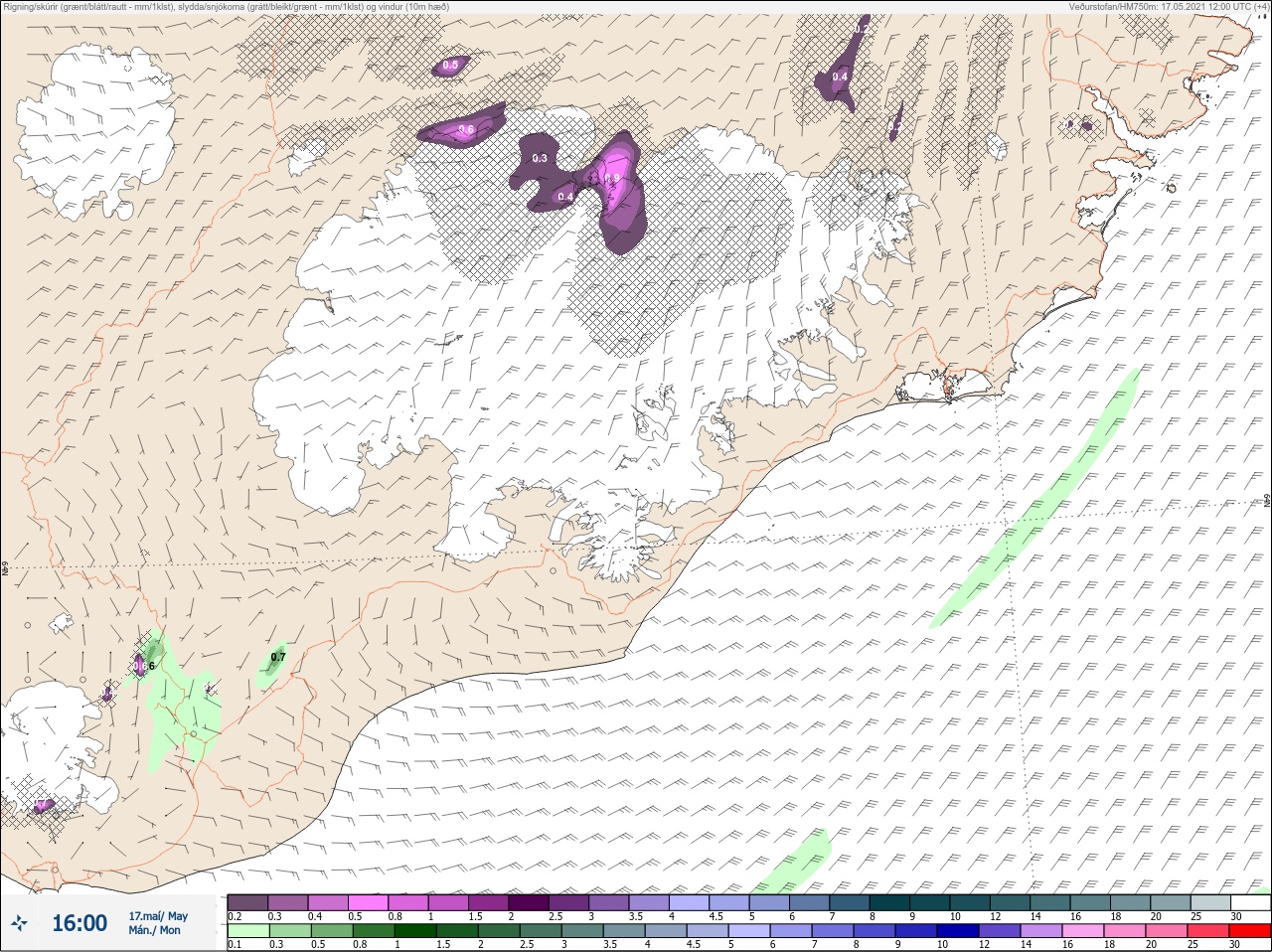Click the bright pink 0.5–0.8 swatch in upper legend row

click(x=369, y=902)
